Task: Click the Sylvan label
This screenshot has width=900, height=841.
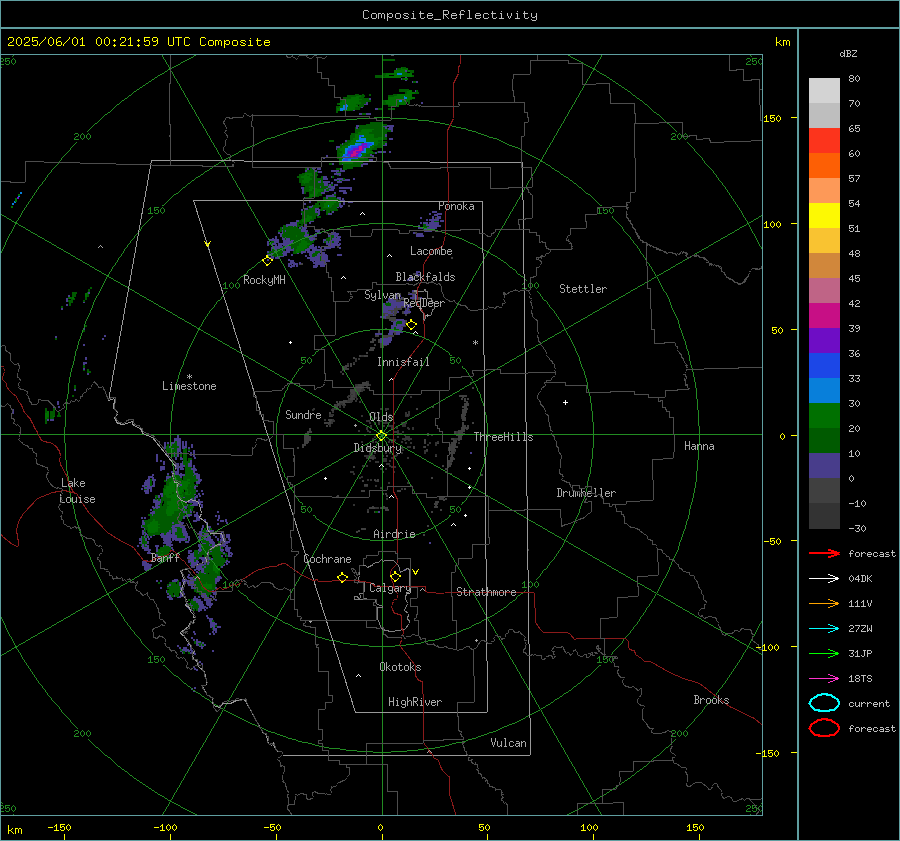Action: point(382,295)
